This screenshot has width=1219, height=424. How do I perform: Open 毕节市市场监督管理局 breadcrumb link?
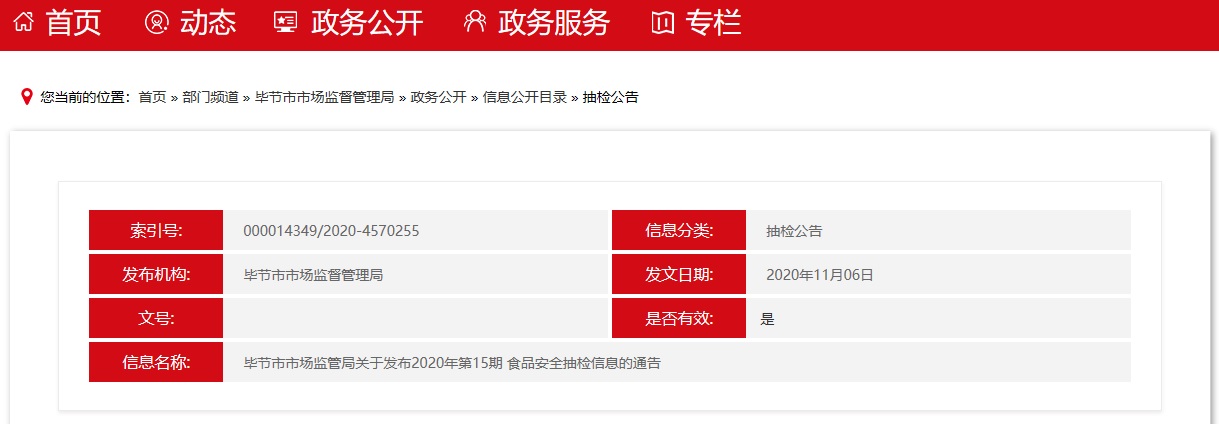coord(324,97)
